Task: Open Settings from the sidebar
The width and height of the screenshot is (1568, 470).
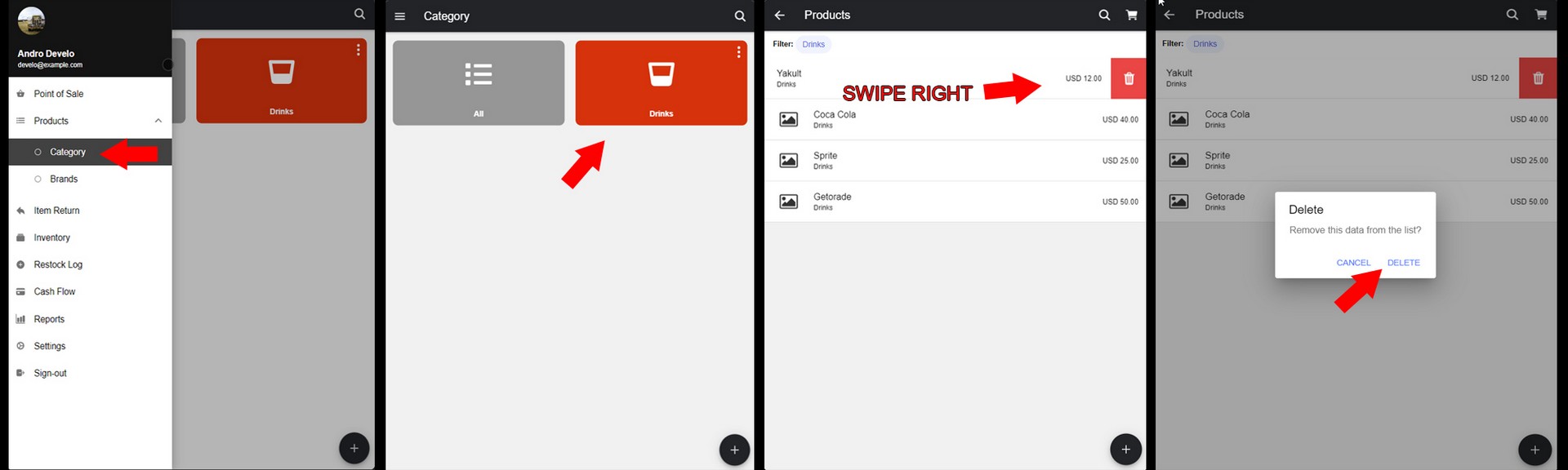Action: [49, 346]
